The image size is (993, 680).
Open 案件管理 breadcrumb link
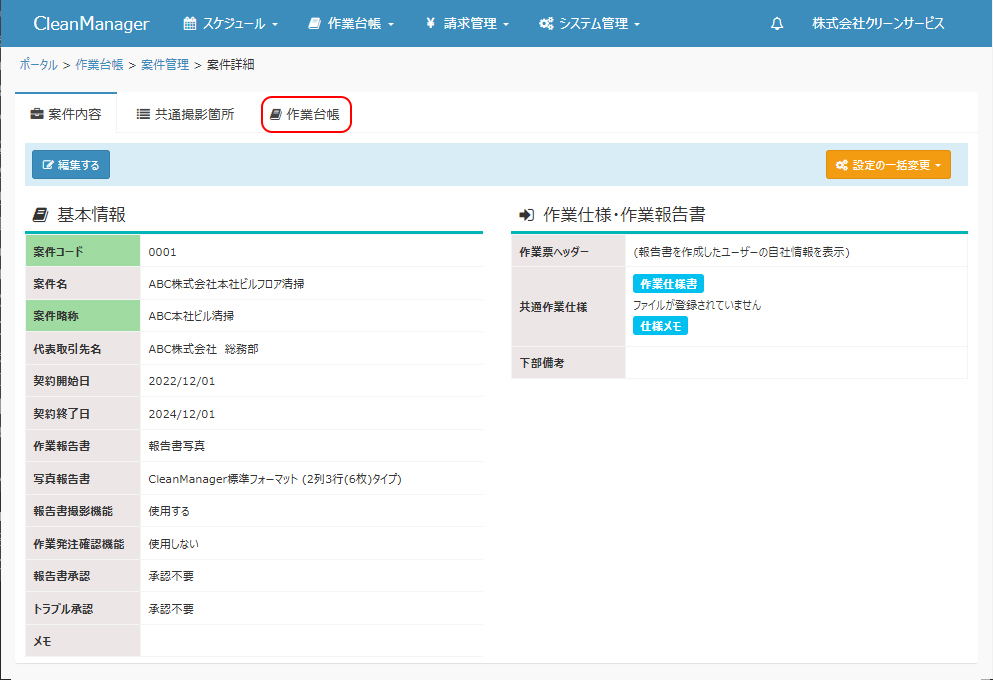[x=165, y=65]
